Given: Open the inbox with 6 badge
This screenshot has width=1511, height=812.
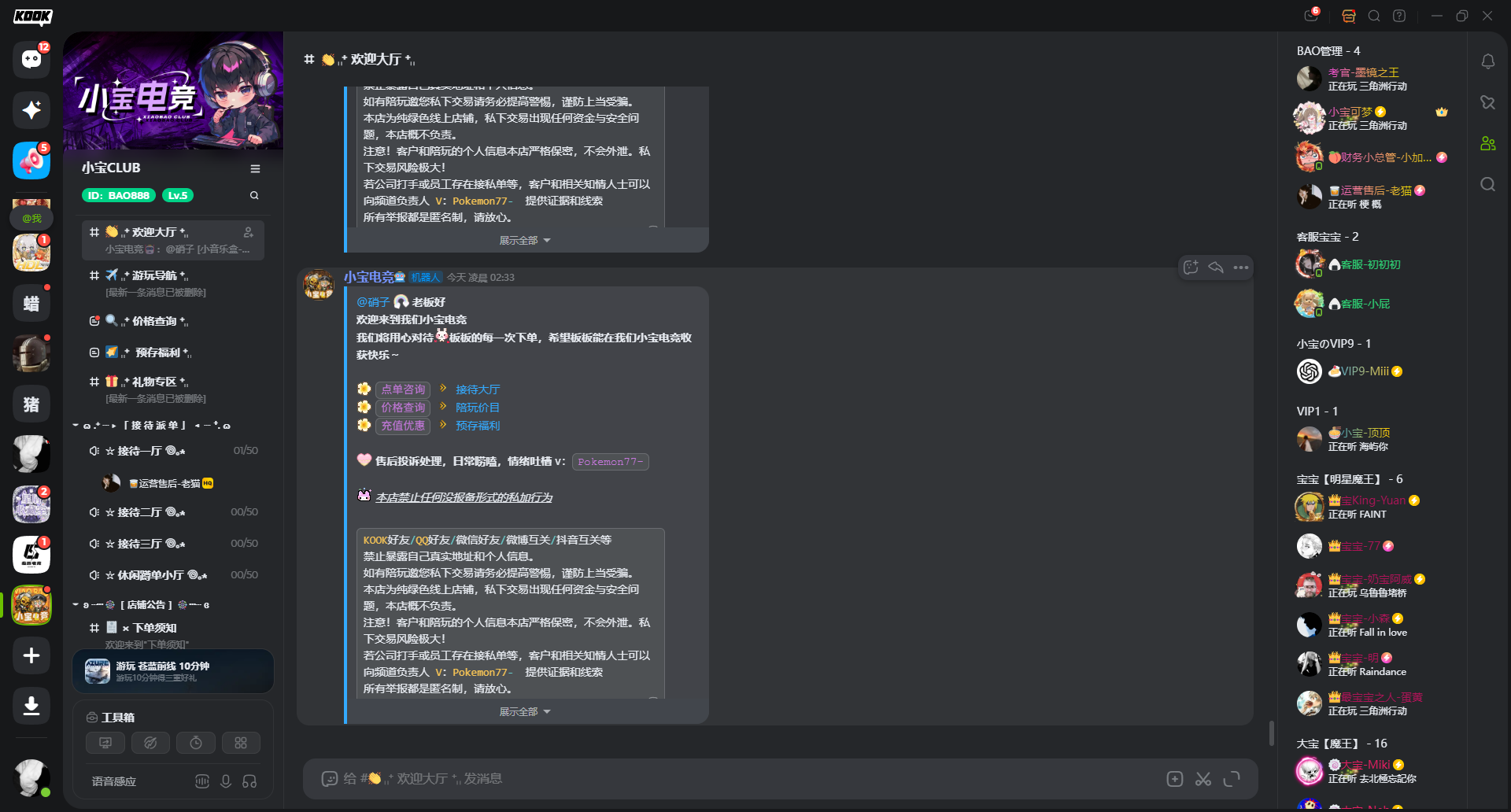Looking at the screenshot, I should click(1311, 16).
